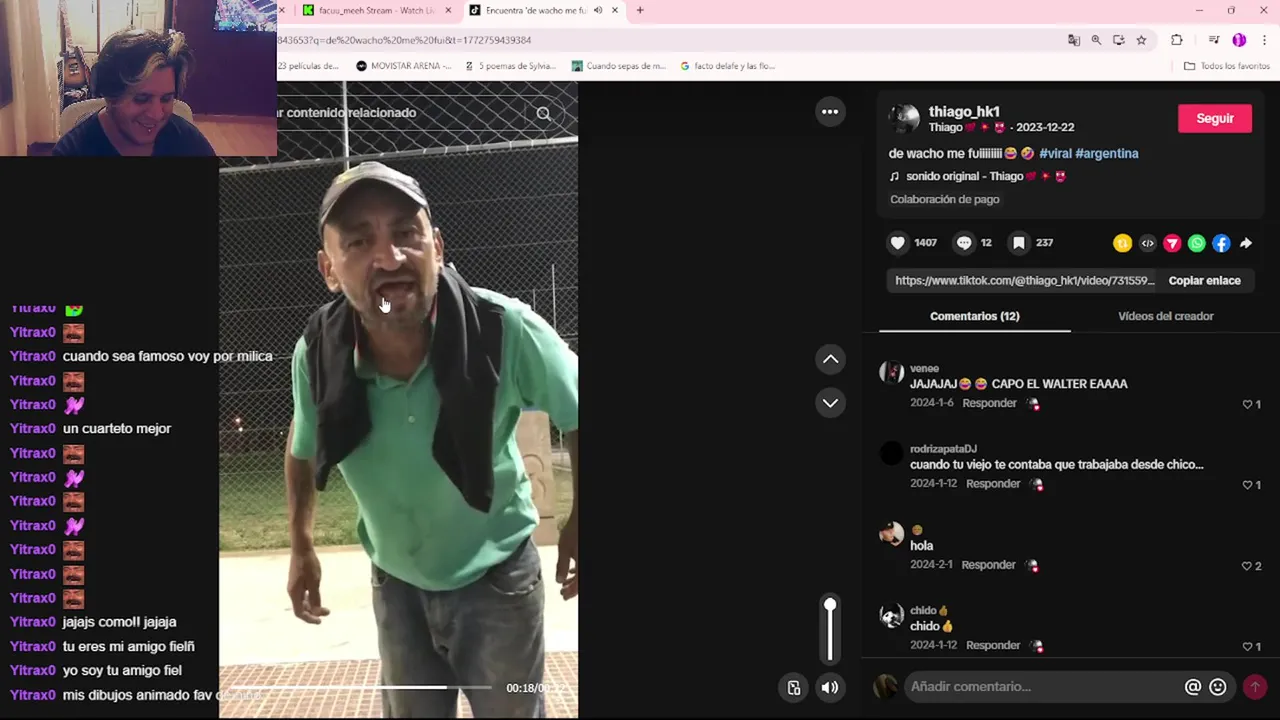Screen dimensions: 1280x720
Task: Share video via WhatsApp icon
Action: tap(1197, 243)
